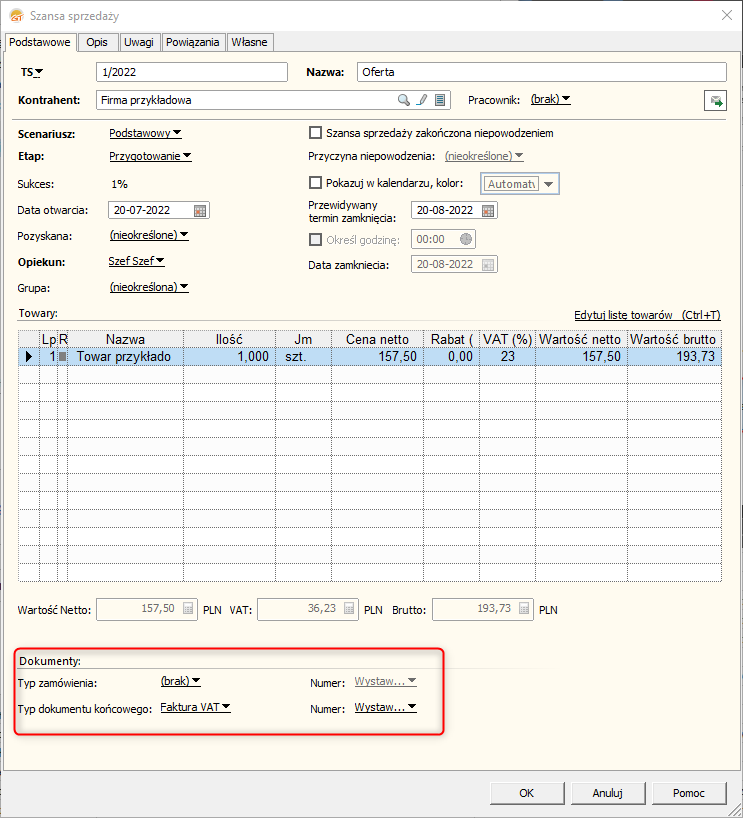Image resolution: width=743 pixels, height=818 pixels.
Task: Toggle the Określ godzinę checkbox
Action: 315,239
